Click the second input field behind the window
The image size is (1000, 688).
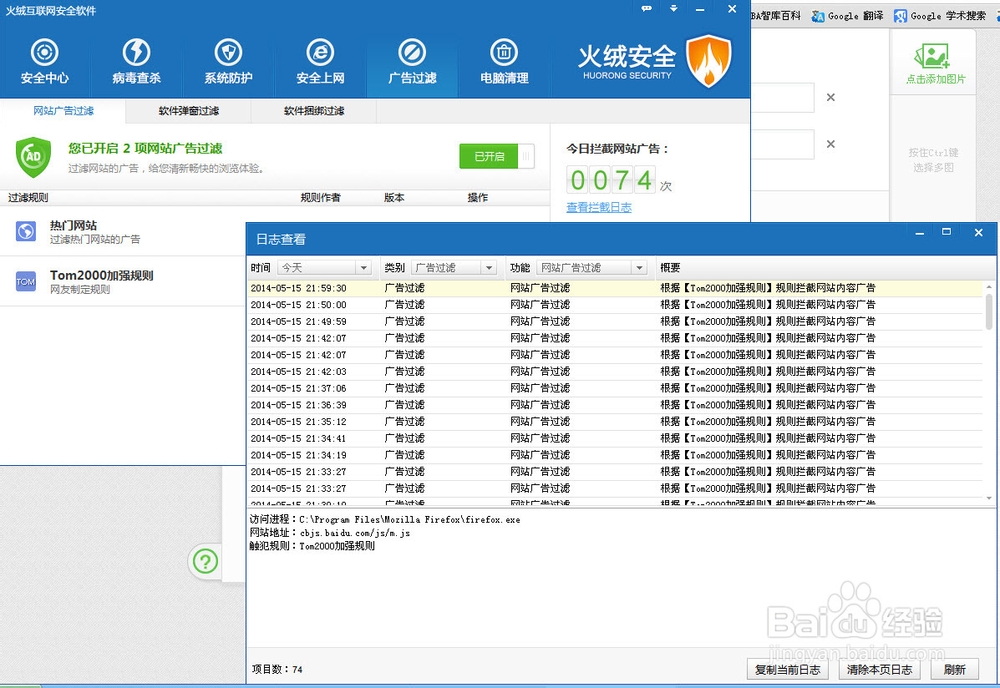[x=783, y=144]
